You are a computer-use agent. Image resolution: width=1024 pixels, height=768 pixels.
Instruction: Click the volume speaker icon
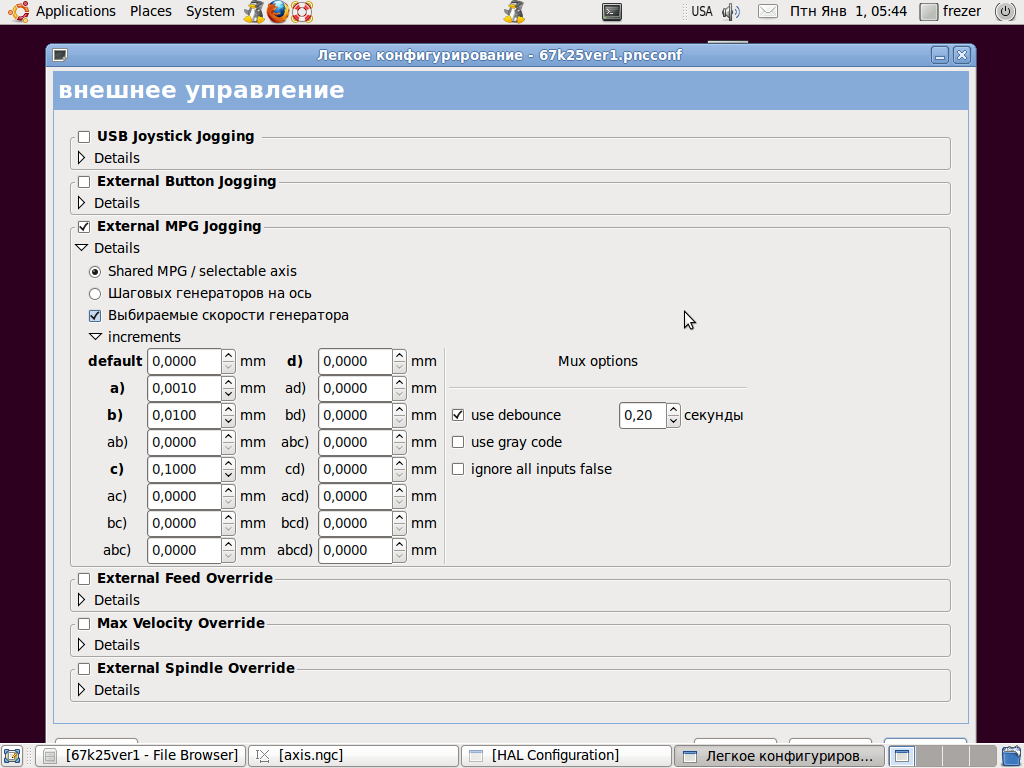[x=731, y=11]
